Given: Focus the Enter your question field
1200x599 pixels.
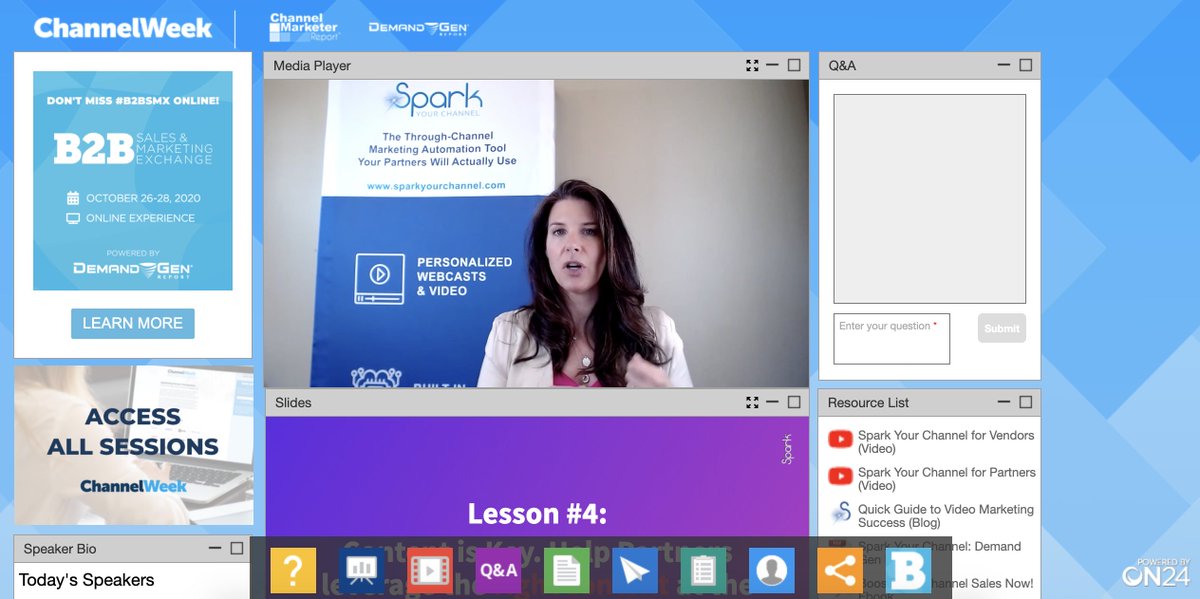Looking at the screenshot, I should pos(892,339).
